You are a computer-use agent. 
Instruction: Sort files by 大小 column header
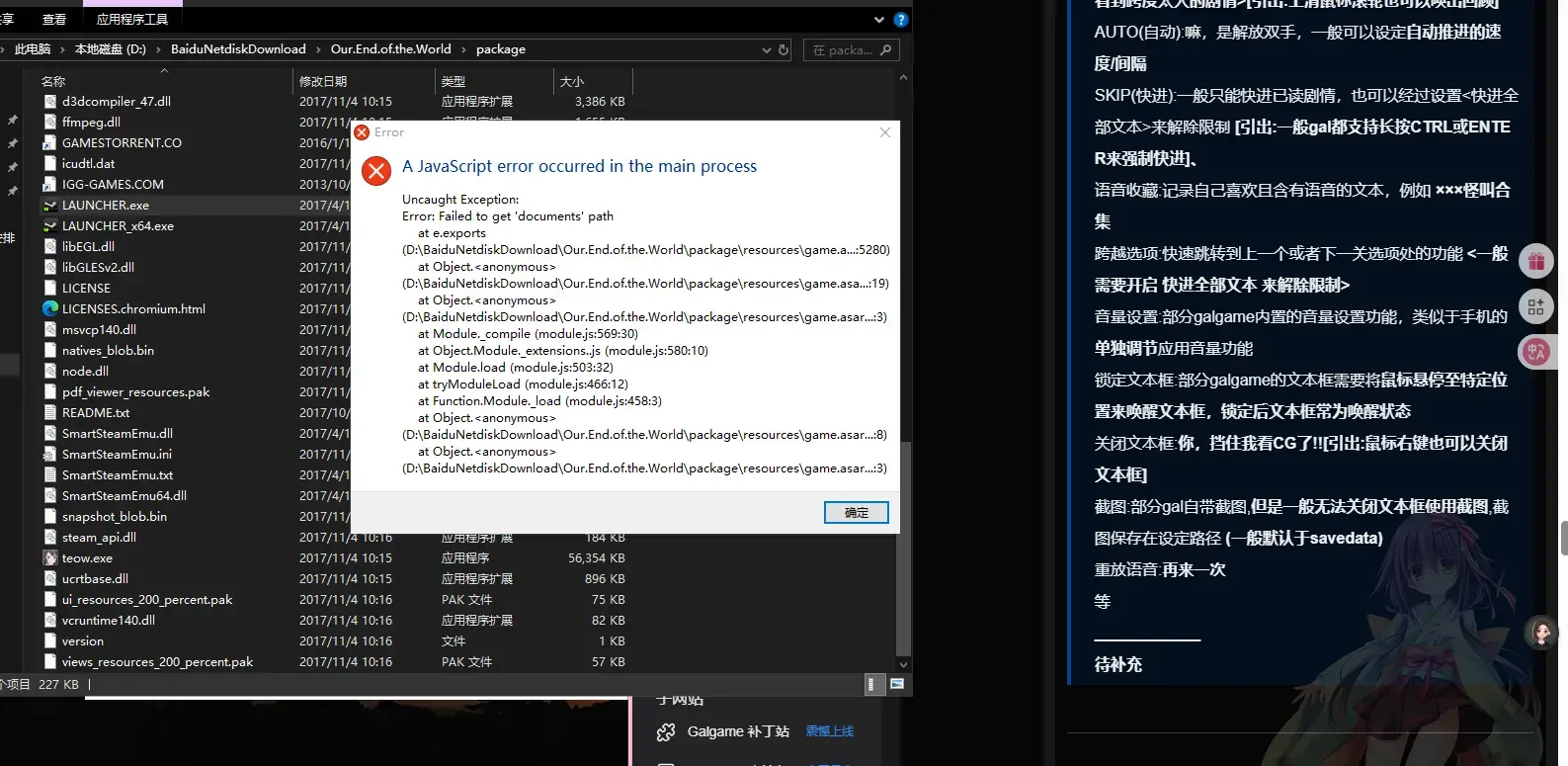point(572,81)
